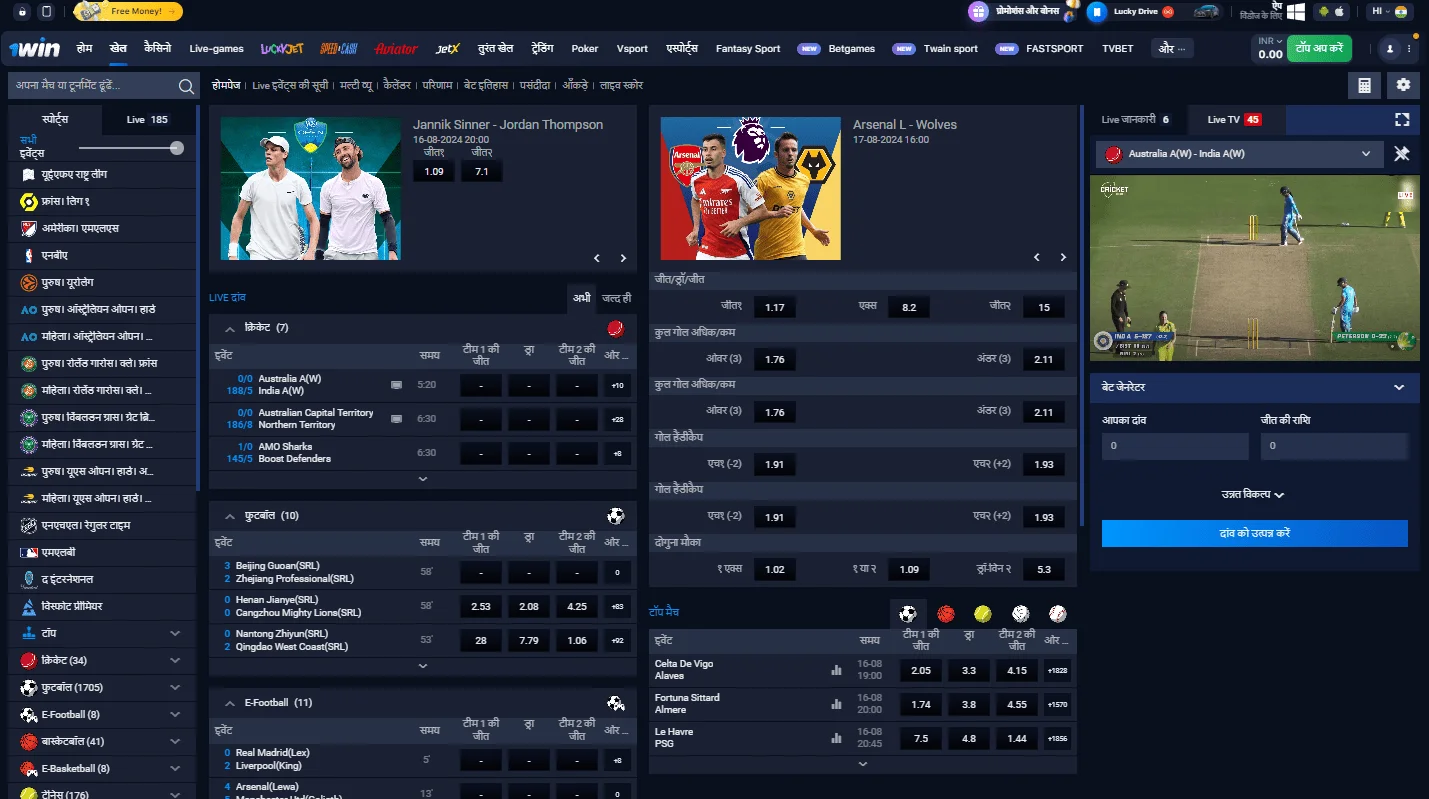Open the bet calculator icon
The width and height of the screenshot is (1429, 799).
pyautogui.click(x=1364, y=86)
